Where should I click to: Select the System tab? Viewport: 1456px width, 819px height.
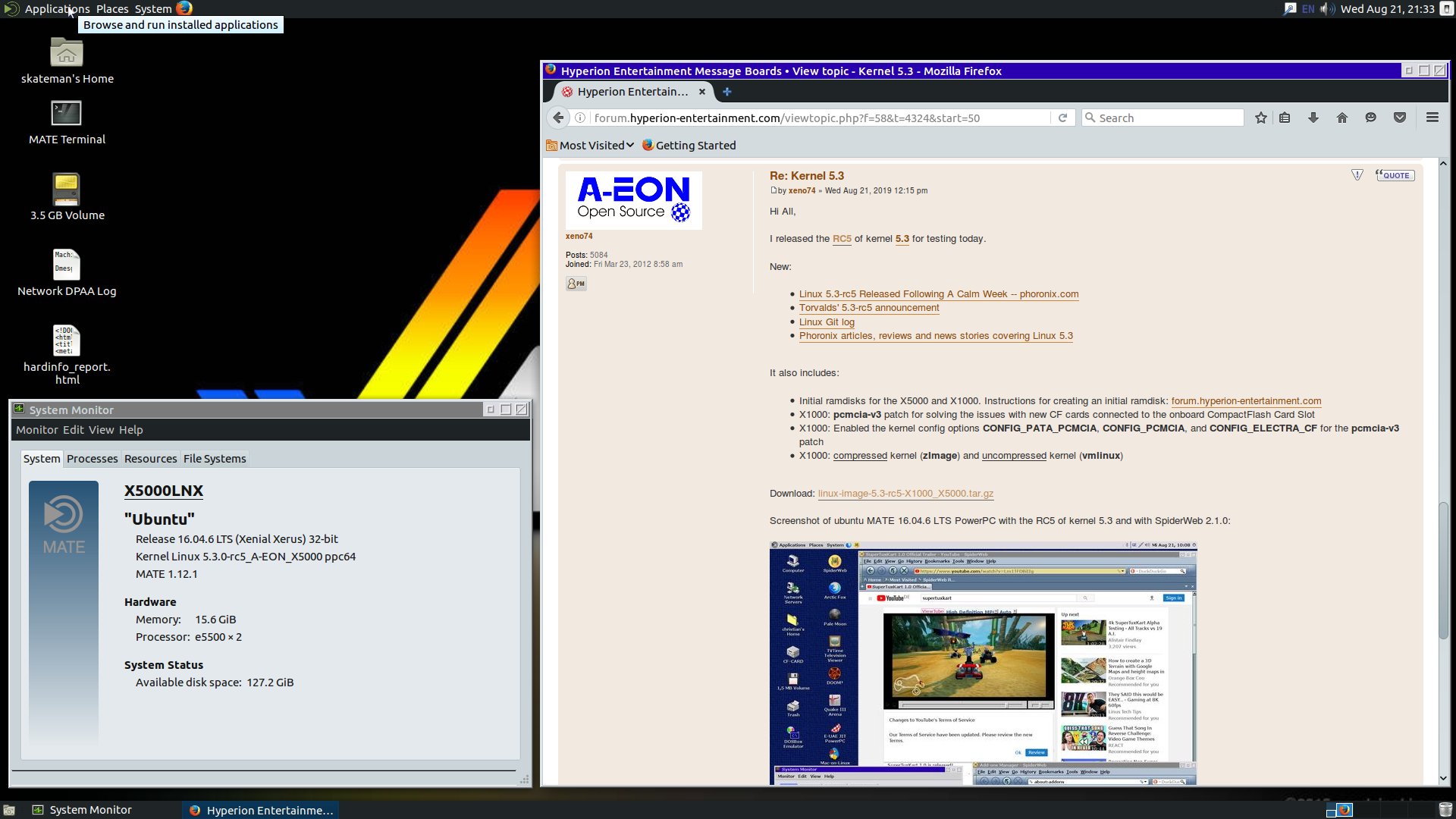42,459
